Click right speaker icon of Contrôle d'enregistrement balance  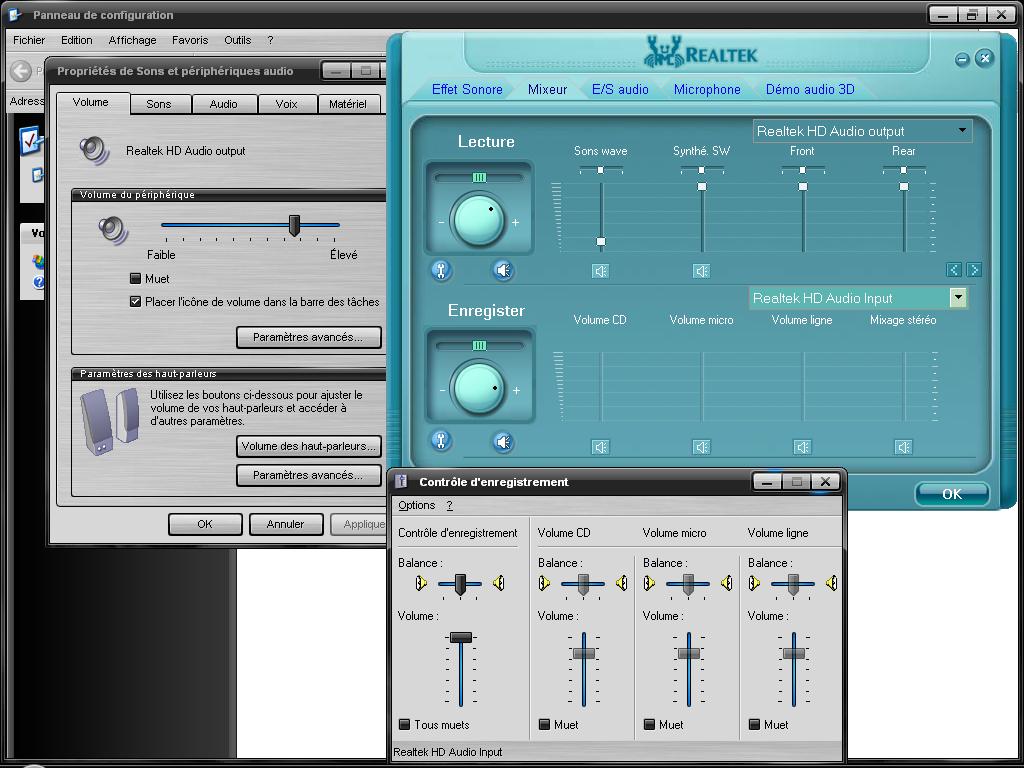[x=499, y=583]
